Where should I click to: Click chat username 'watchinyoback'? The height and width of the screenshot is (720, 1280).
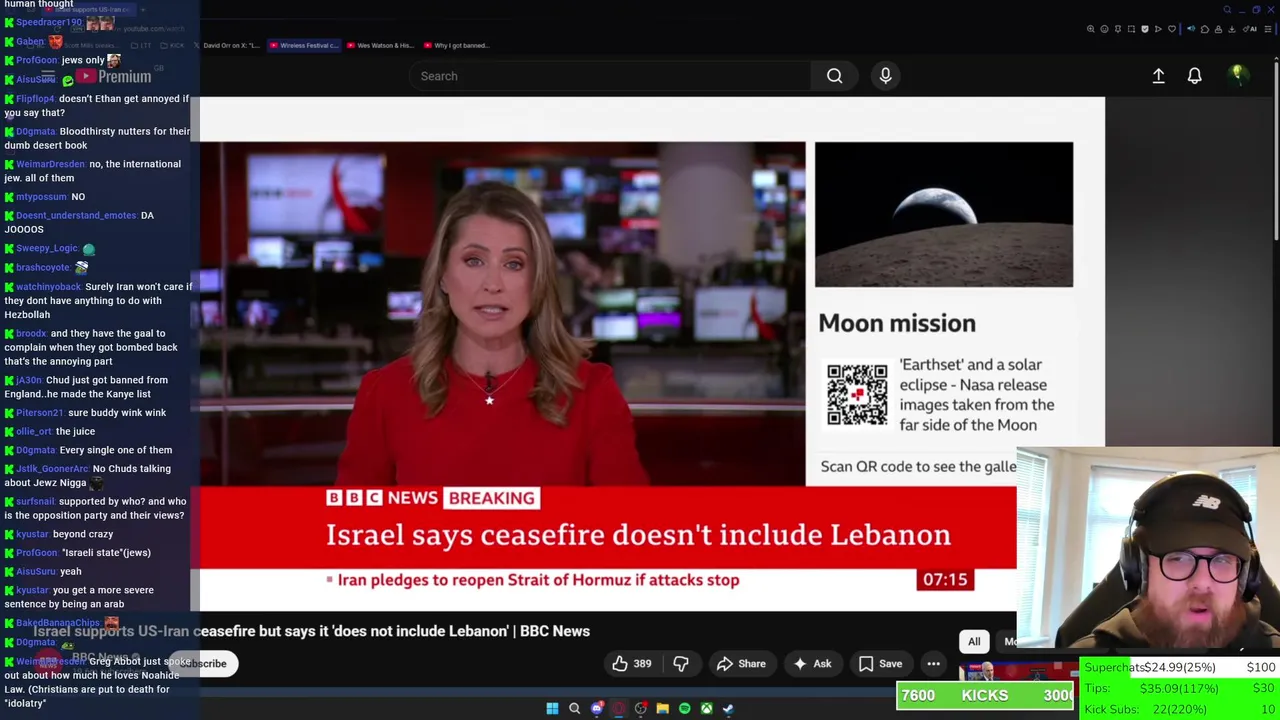pyautogui.click(x=48, y=287)
